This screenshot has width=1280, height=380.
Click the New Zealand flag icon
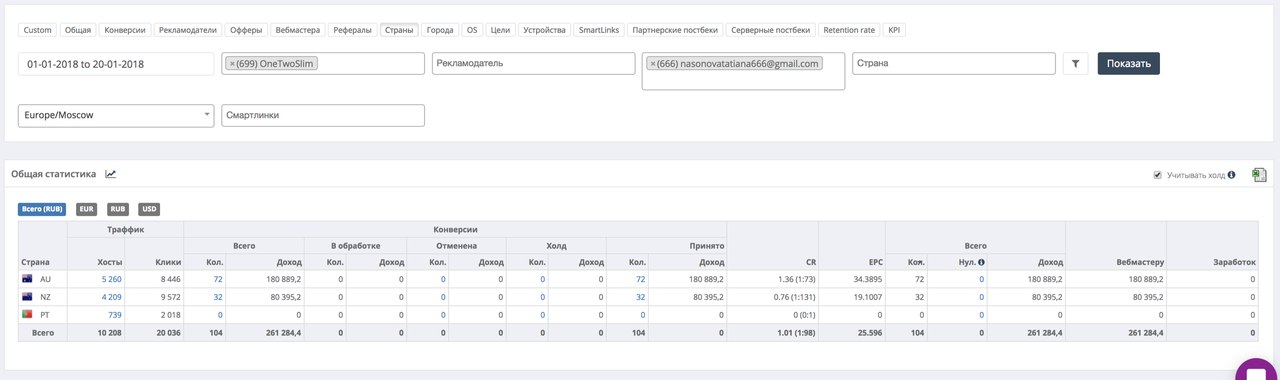tap(27, 297)
